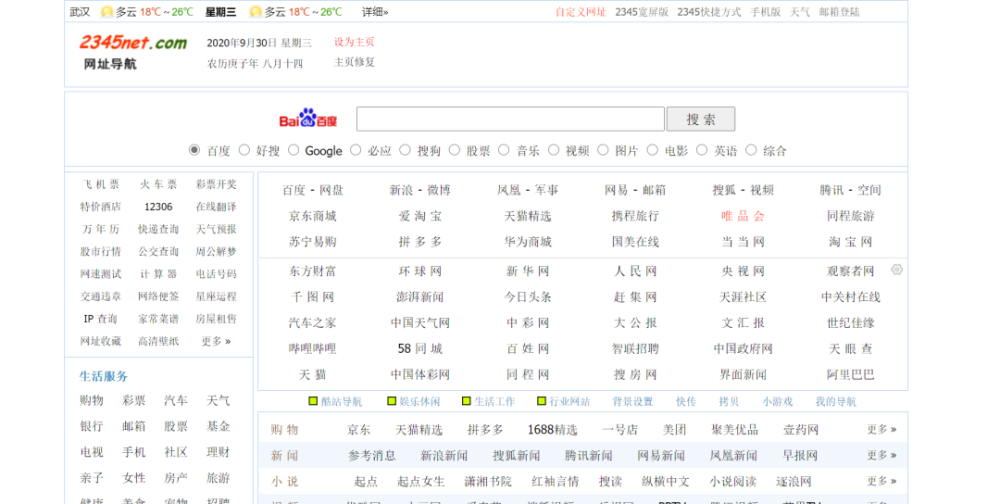Image resolution: width=1000 pixels, height=504 pixels.
Task: Open the 2345宽屏版 link
Action: [x=641, y=12]
